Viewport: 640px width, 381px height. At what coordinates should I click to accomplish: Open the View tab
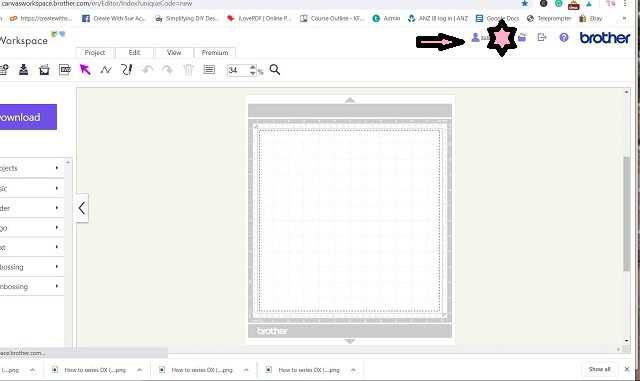pos(174,53)
